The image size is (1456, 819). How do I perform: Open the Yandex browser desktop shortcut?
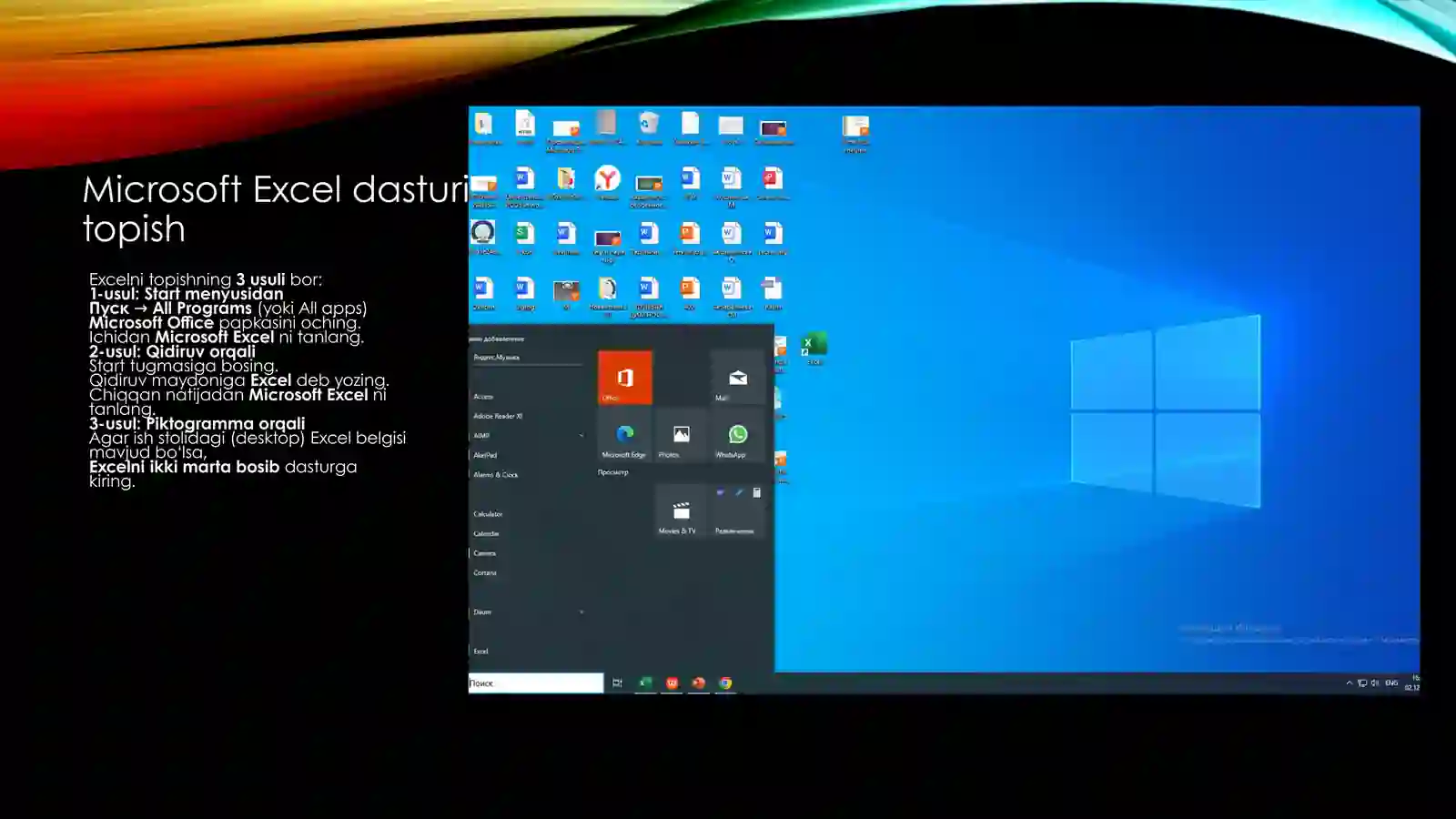click(607, 183)
